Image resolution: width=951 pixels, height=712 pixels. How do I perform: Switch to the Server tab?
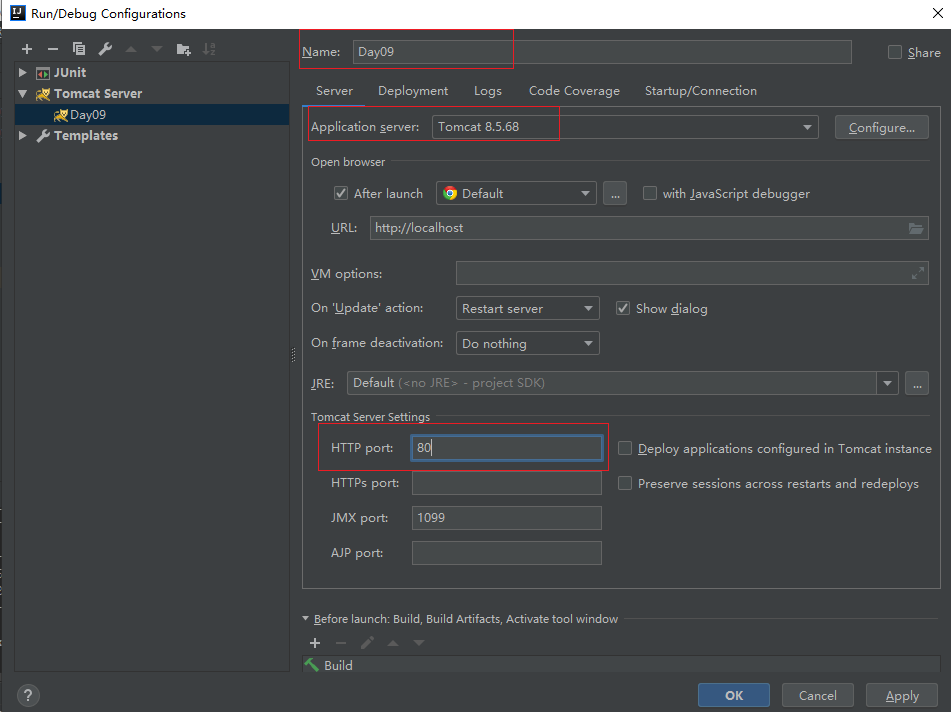pos(334,91)
